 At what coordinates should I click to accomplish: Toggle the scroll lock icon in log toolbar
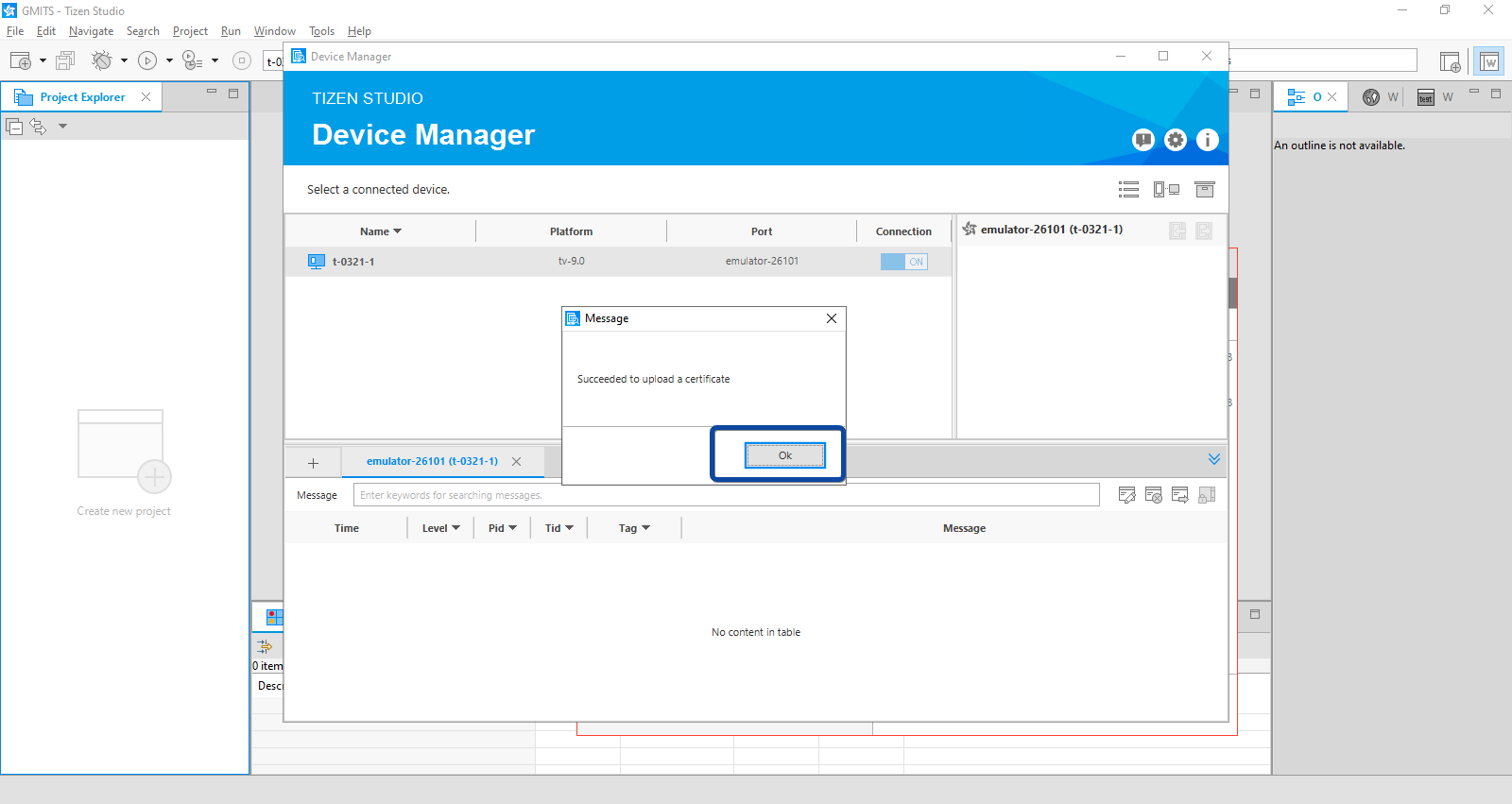point(1207,495)
